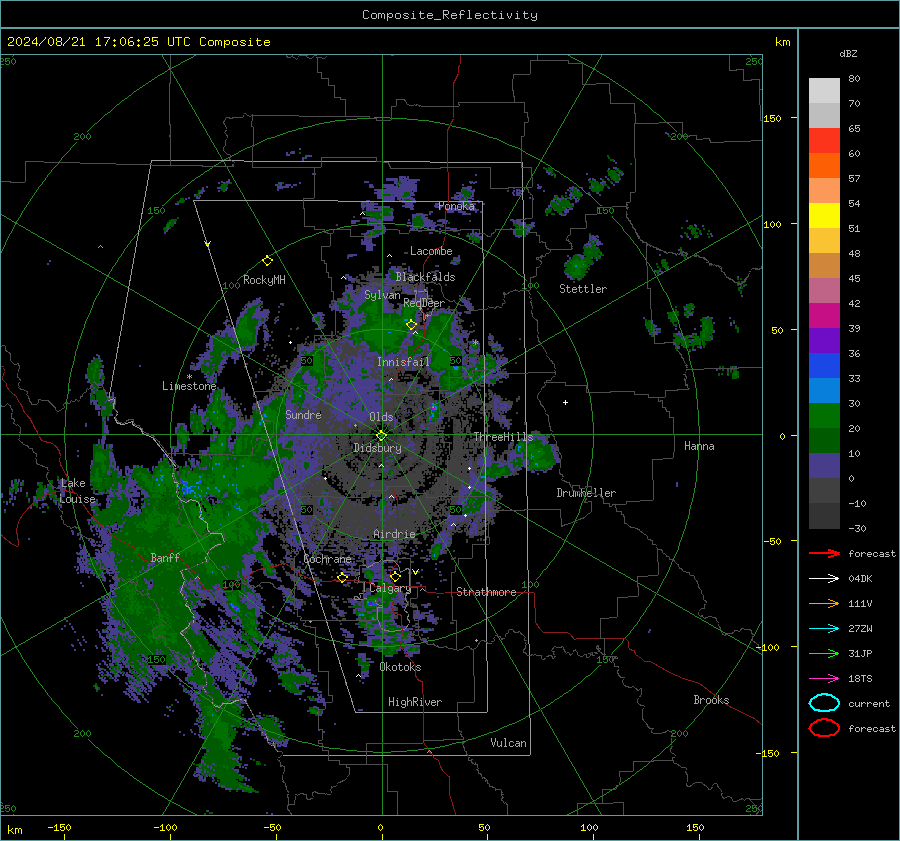
Task: Click the Limestone map label
Action: coord(189,386)
